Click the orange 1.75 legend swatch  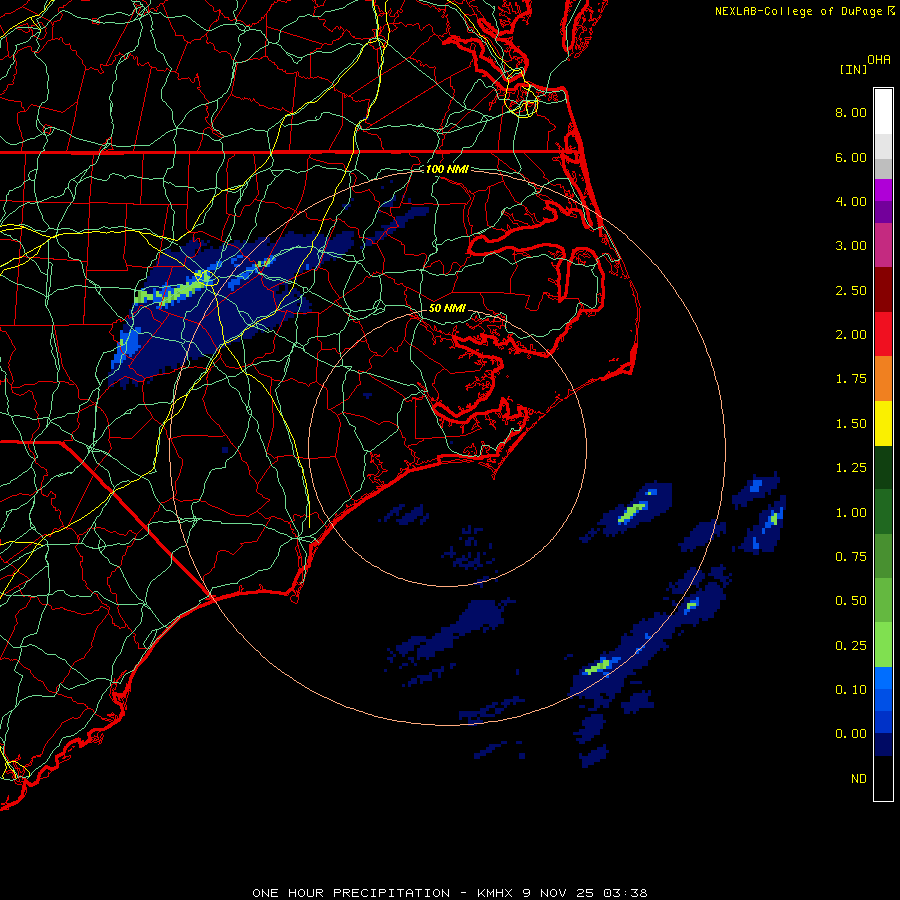[x=883, y=379]
